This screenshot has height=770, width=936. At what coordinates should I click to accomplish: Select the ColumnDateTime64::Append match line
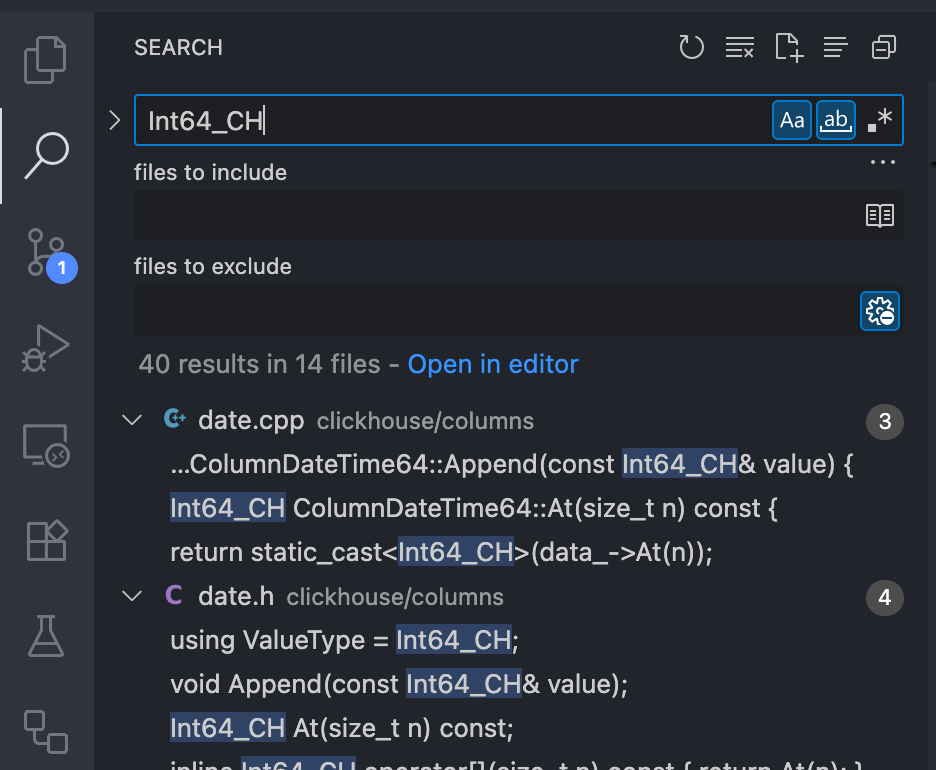click(x=512, y=464)
